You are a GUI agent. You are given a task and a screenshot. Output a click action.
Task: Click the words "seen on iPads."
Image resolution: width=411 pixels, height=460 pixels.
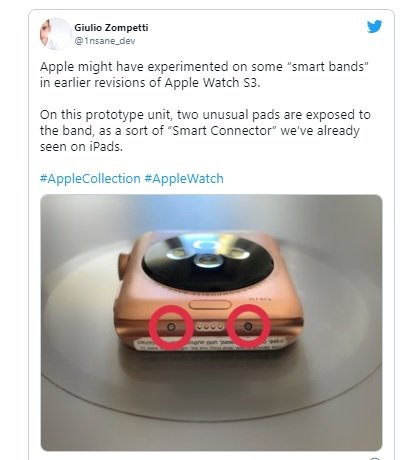tap(81, 146)
